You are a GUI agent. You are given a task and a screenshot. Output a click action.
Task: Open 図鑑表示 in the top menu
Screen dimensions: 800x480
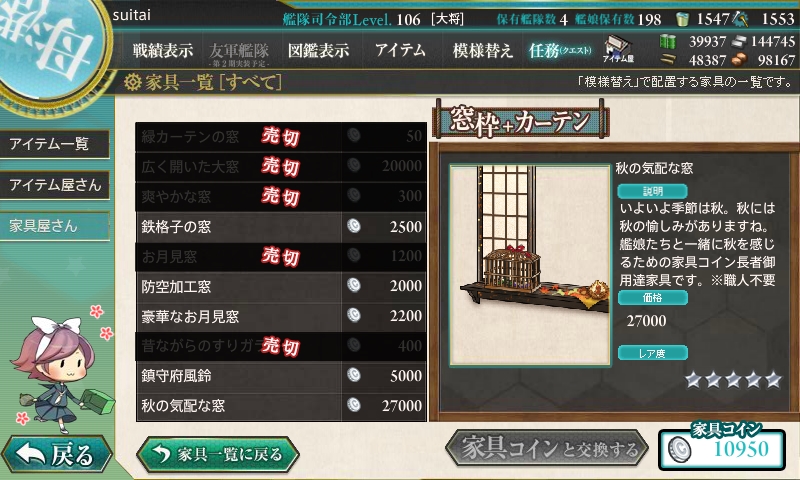coord(318,50)
